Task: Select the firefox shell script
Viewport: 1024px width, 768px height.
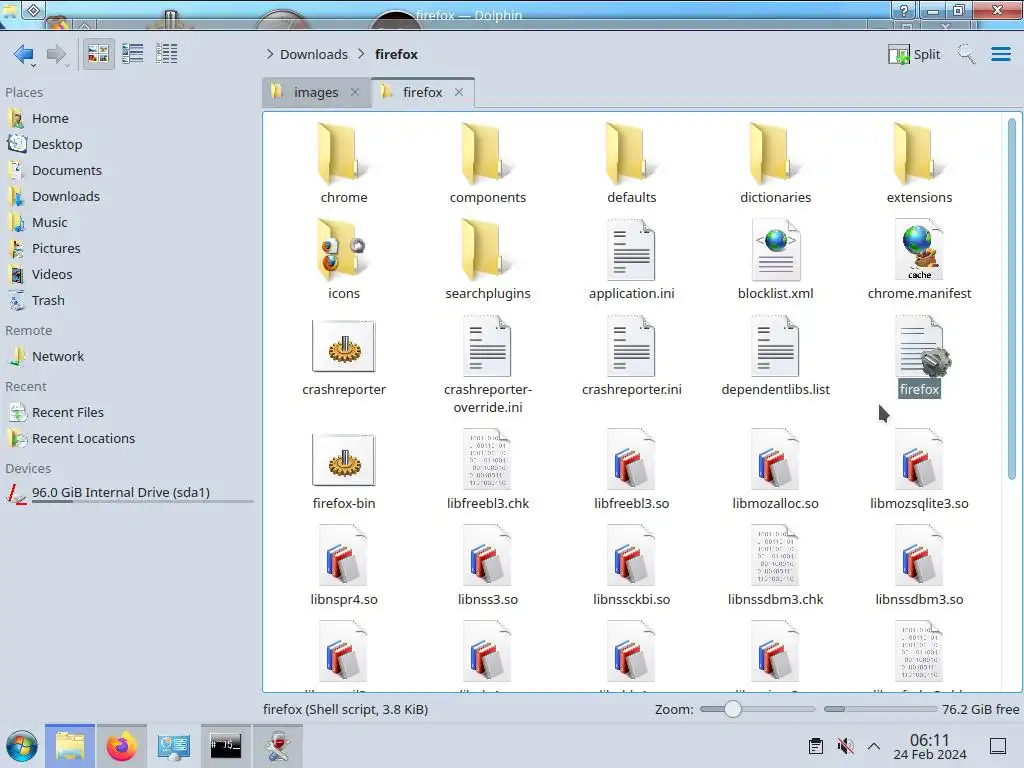Action: tap(919, 356)
